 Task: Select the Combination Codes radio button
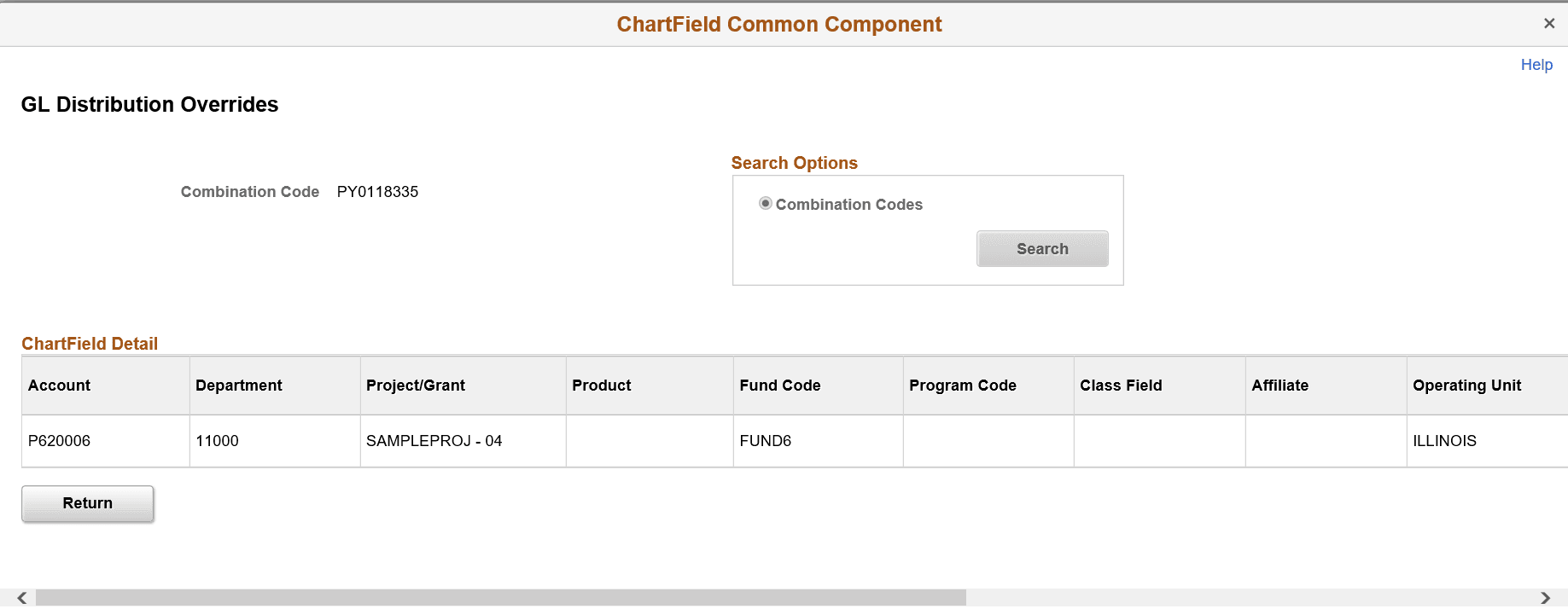click(766, 204)
